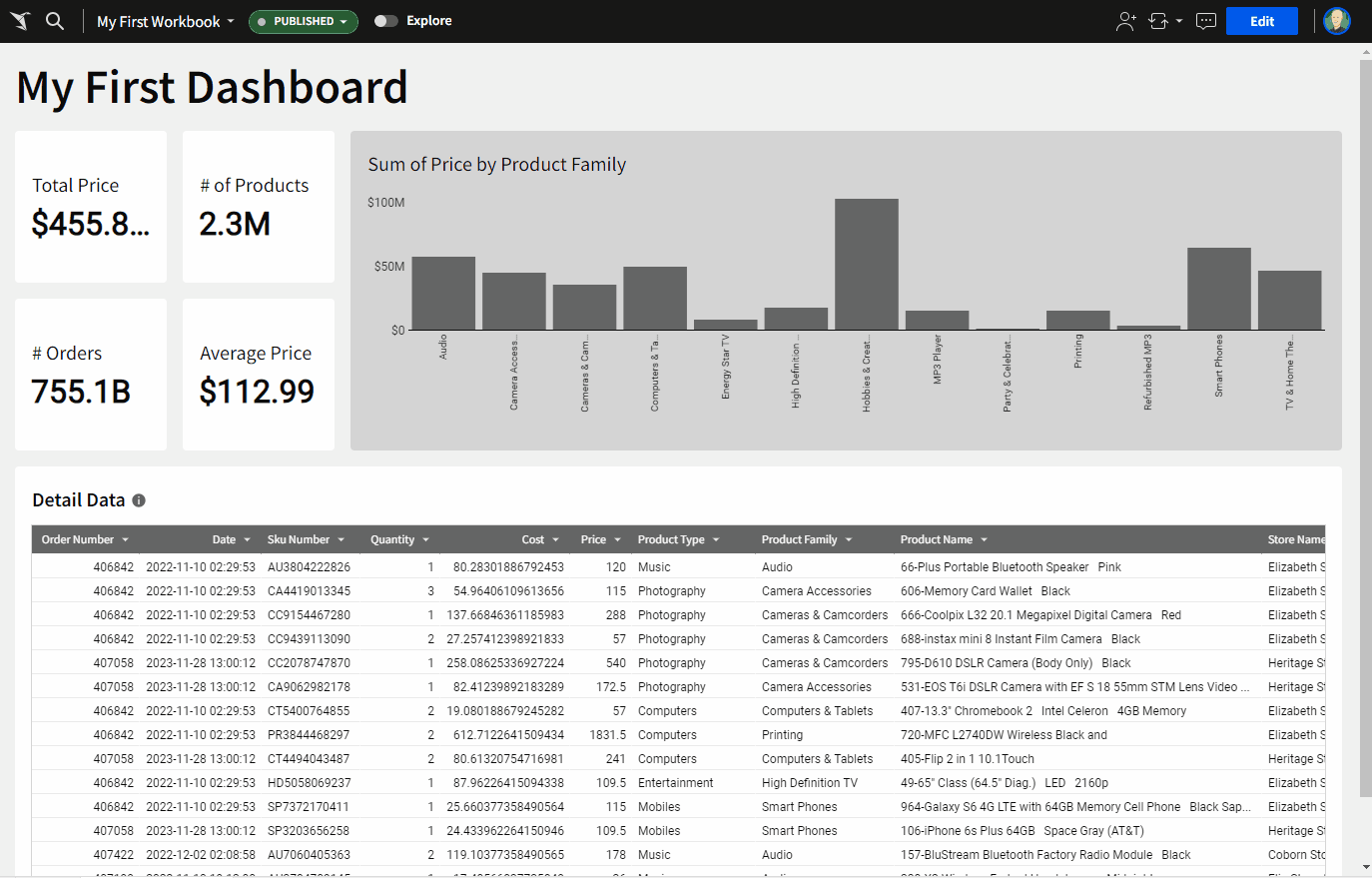
Task: Open the Date column menu arrow
Action: click(247, 539)
